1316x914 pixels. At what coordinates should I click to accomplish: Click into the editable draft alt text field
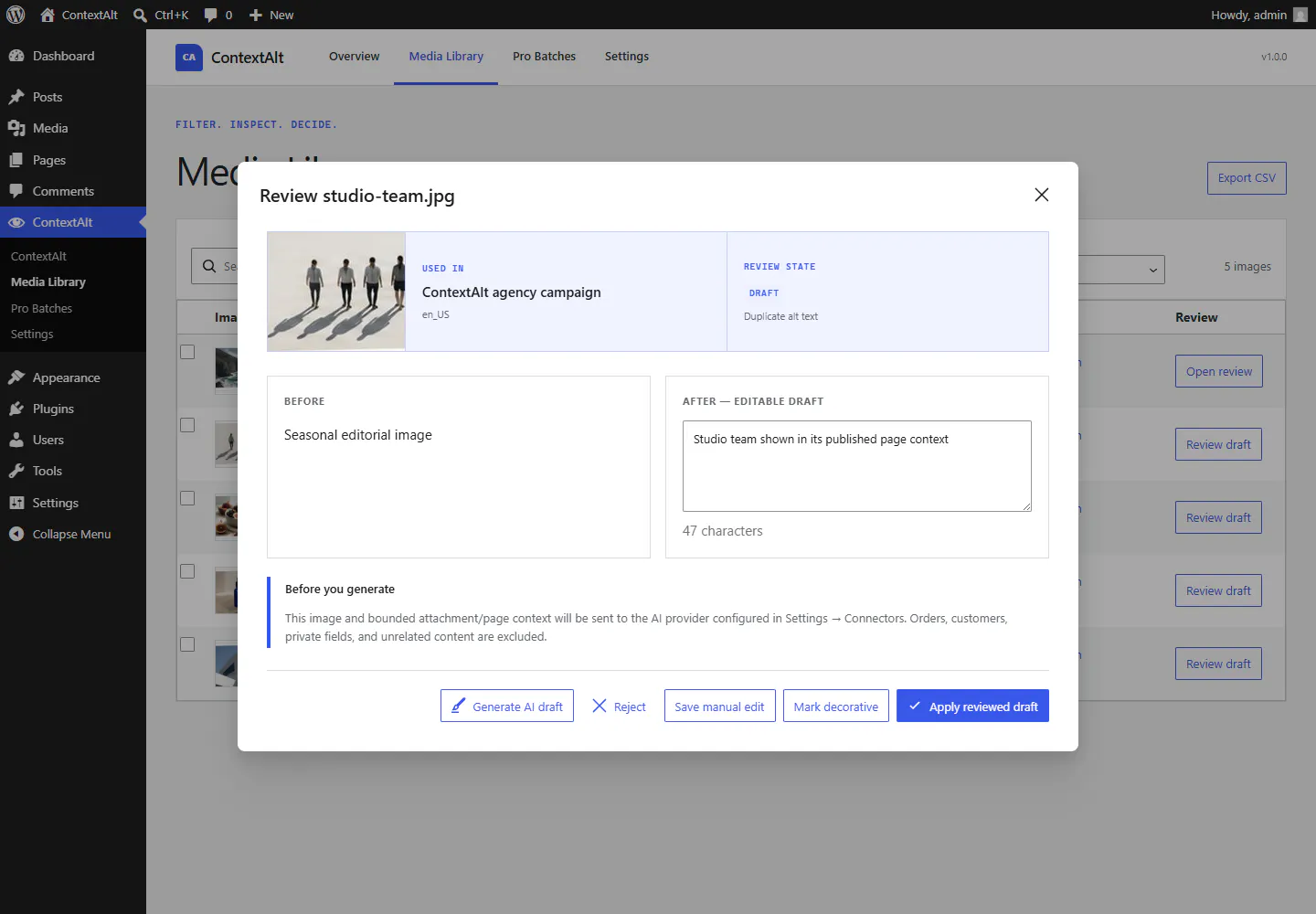pos(857,466)
